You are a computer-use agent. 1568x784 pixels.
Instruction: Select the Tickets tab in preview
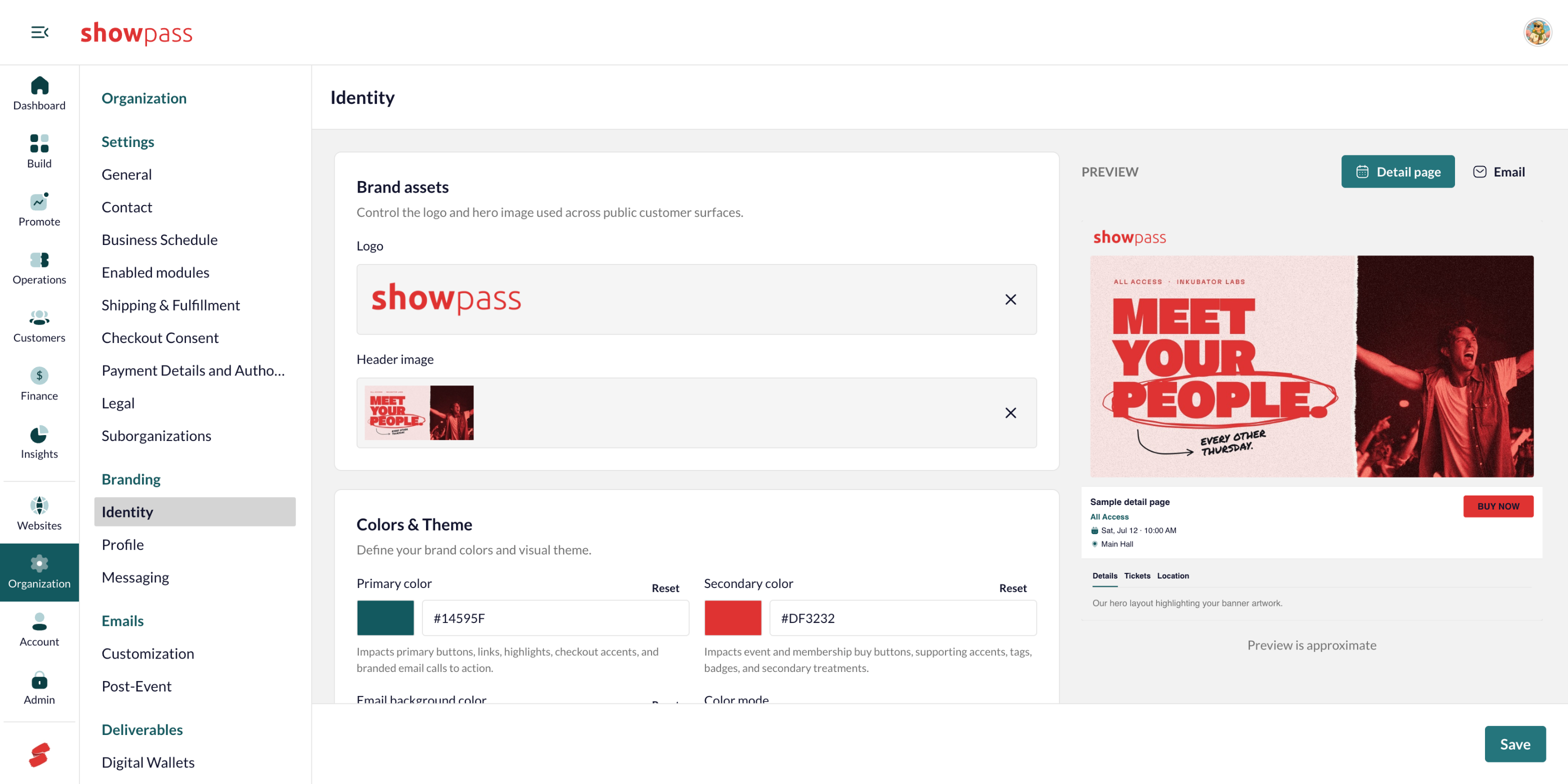pyautogui.click(x=1136, y=576)
